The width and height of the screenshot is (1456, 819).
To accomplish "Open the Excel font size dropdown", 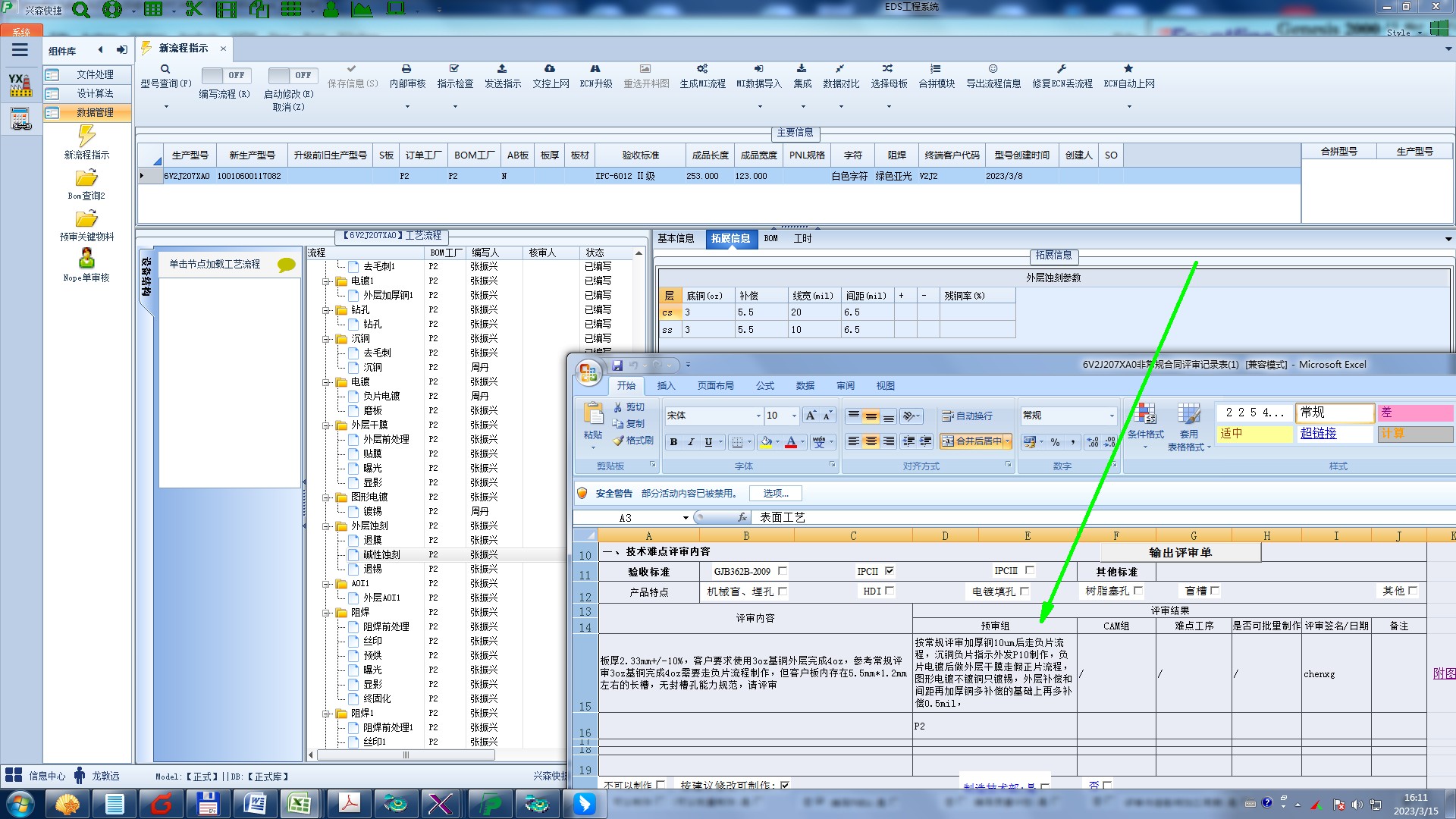I will tap(794, 416).
